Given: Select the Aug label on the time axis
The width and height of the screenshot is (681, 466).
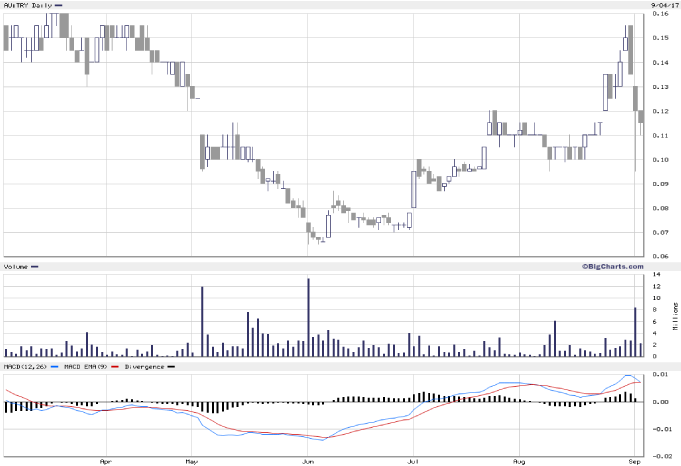Looking at the screenshot, I should click(x=518, y=462).
